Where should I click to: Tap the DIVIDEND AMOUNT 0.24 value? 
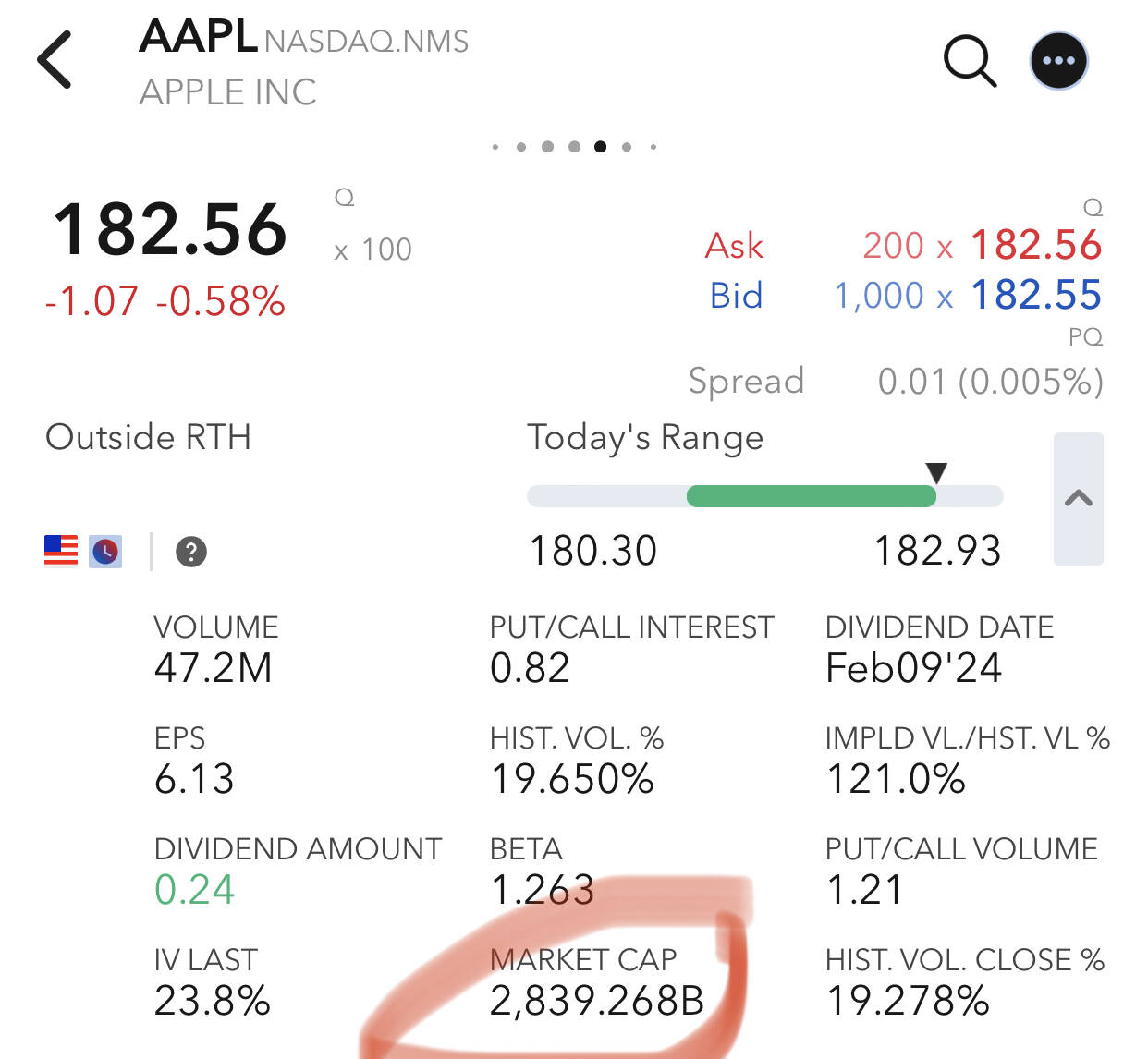click(194, 890)
